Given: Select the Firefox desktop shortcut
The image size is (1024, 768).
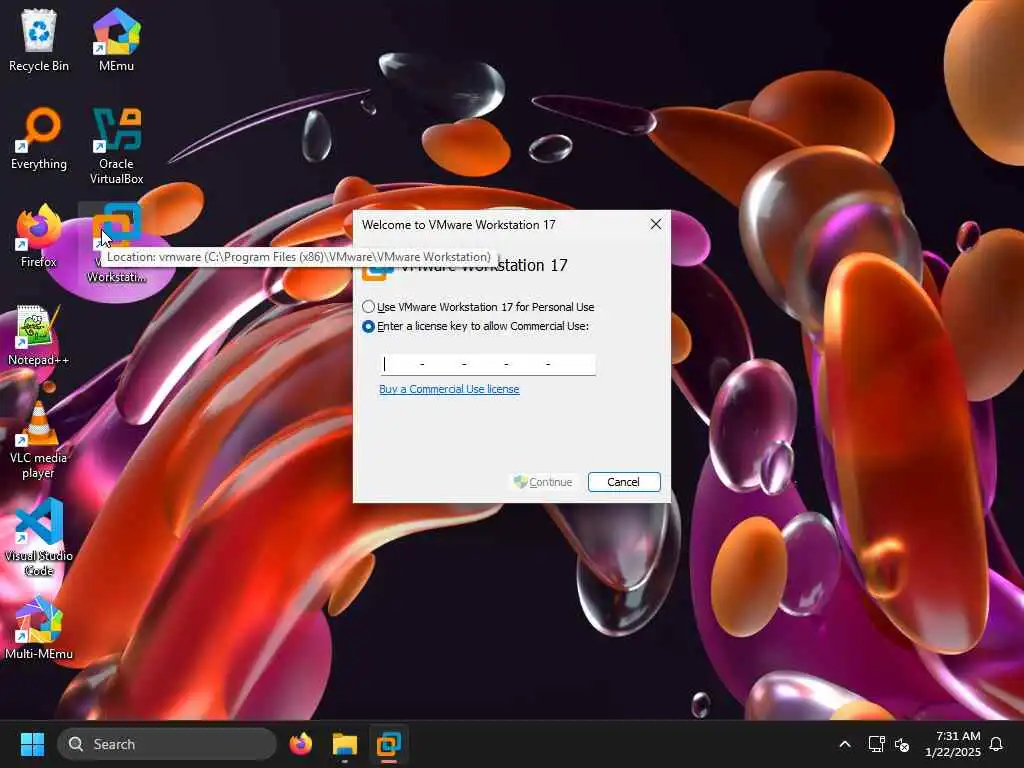Looking at the screenshot, I should 39,236.
